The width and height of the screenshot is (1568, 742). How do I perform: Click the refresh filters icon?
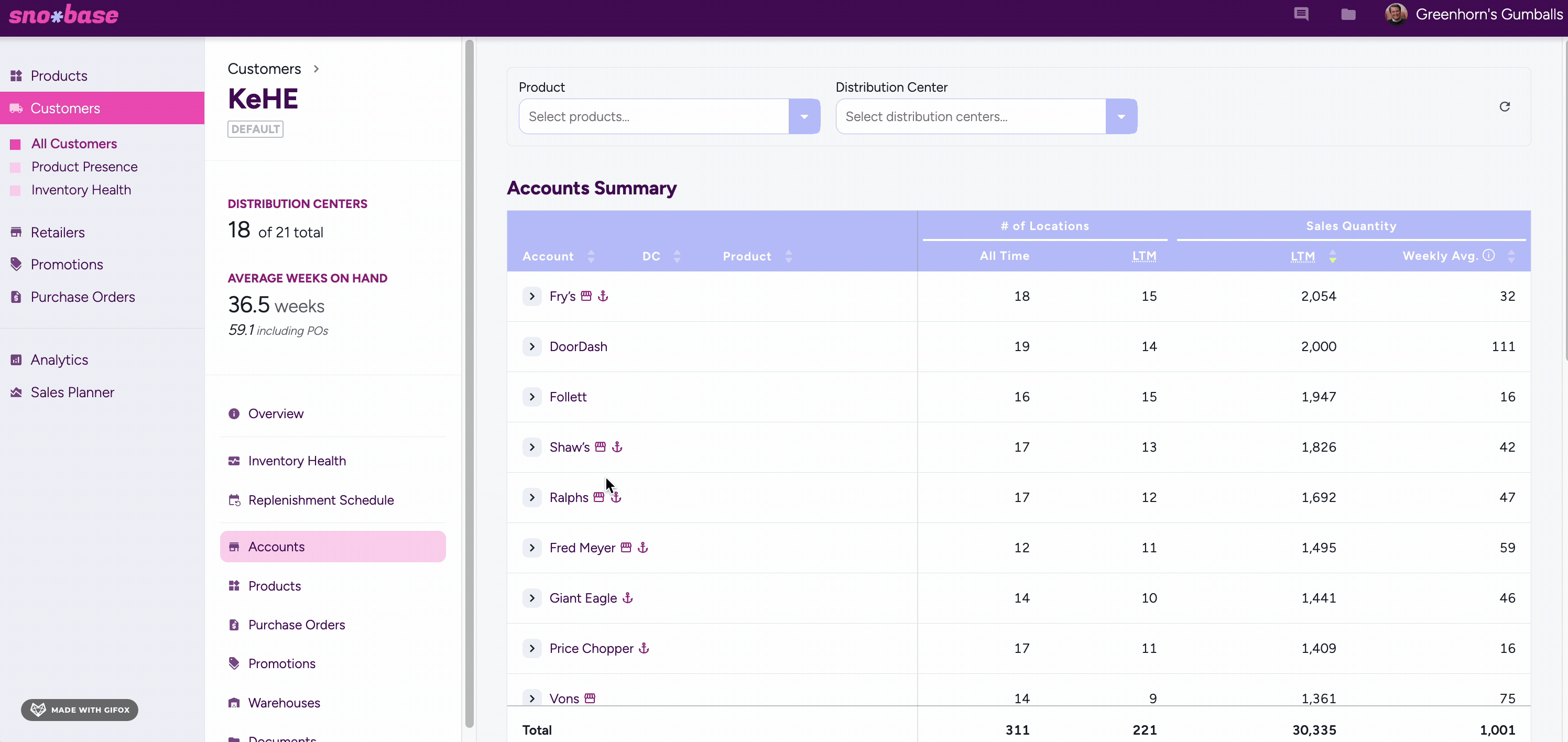pyautogui.click(x=1504, y=107)
